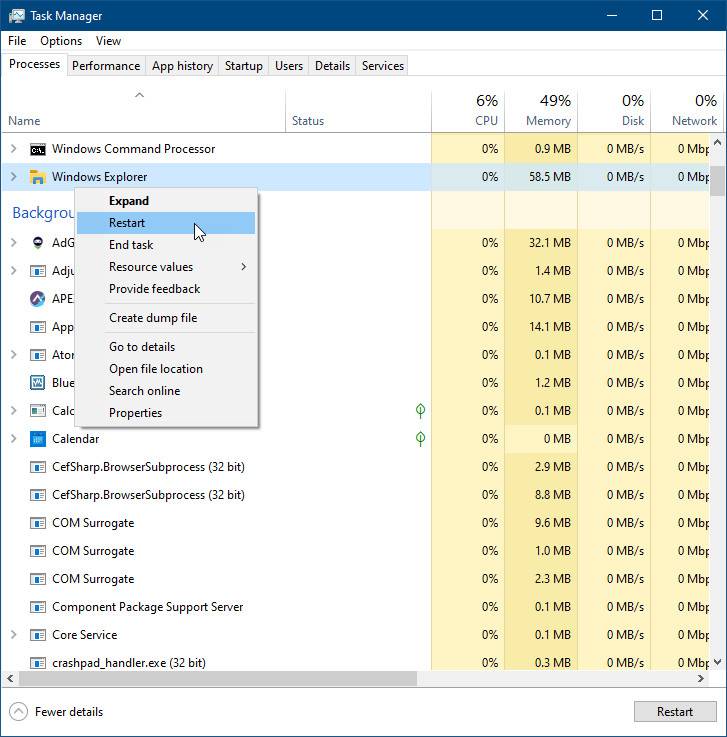Click the Core Service process icon
Screen dimensions: 727x737
pos(38,635)
